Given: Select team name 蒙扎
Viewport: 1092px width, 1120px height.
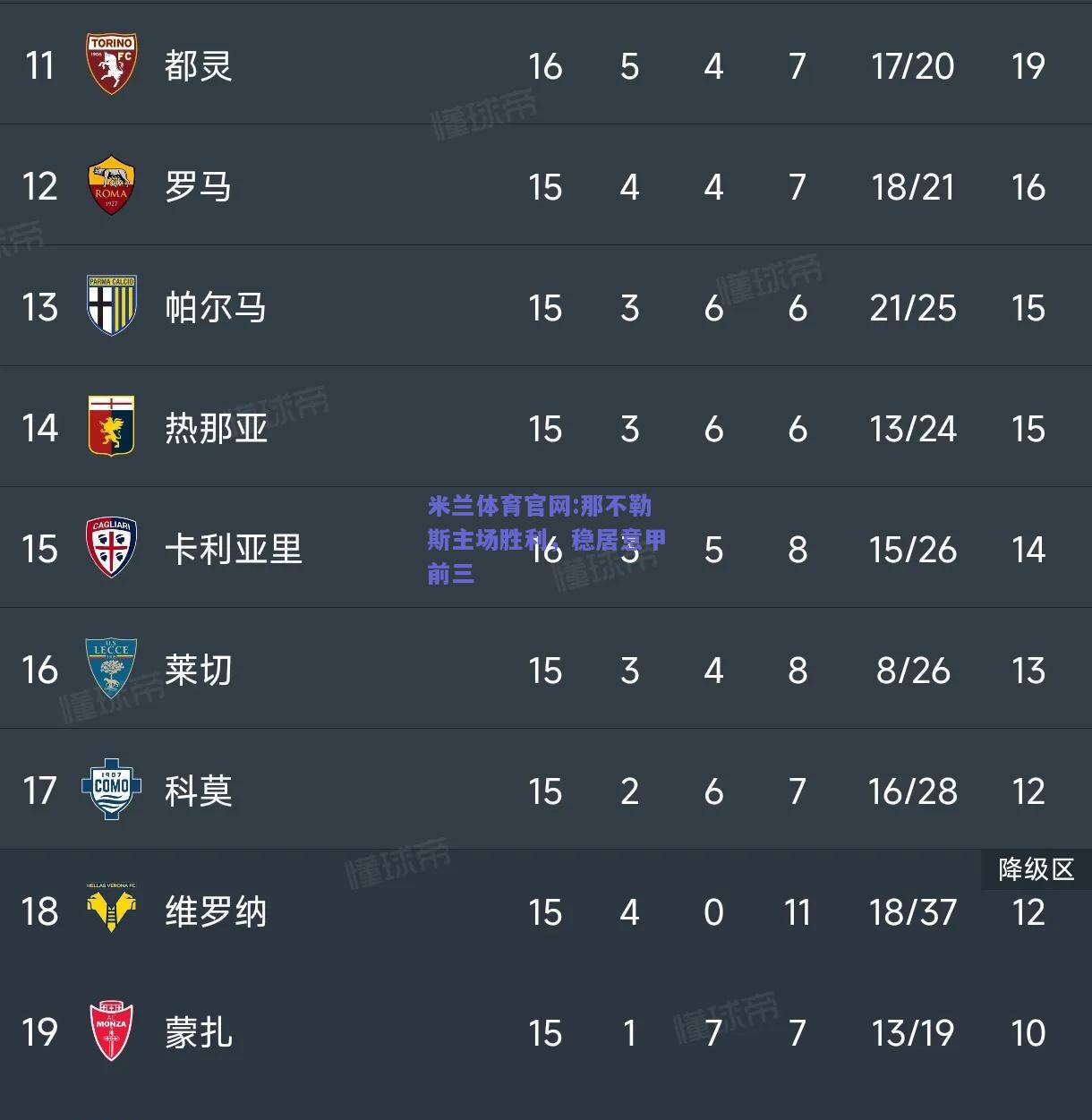Looking at the screenshot, I should pyautogui.click(x=198, y=1032).
